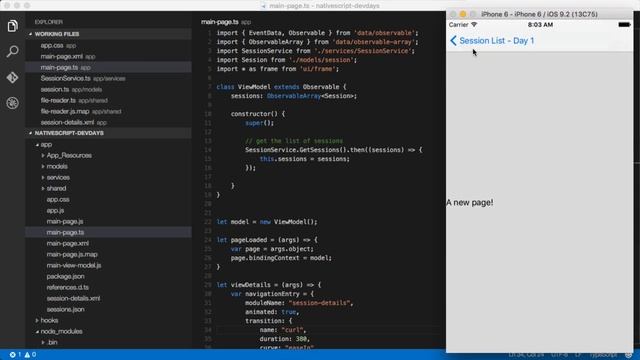
Task: Open the Search view icon
Action: click(x=12, y=51)
